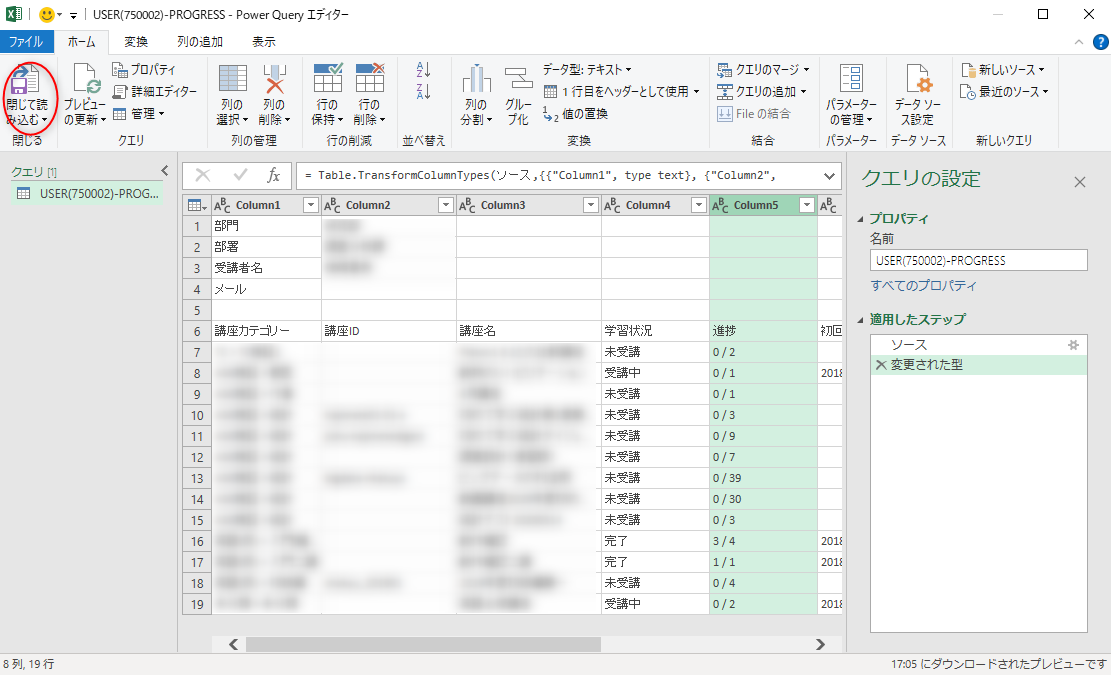
Task: Switch to the 変換 tab
Action: pos(136,42)
